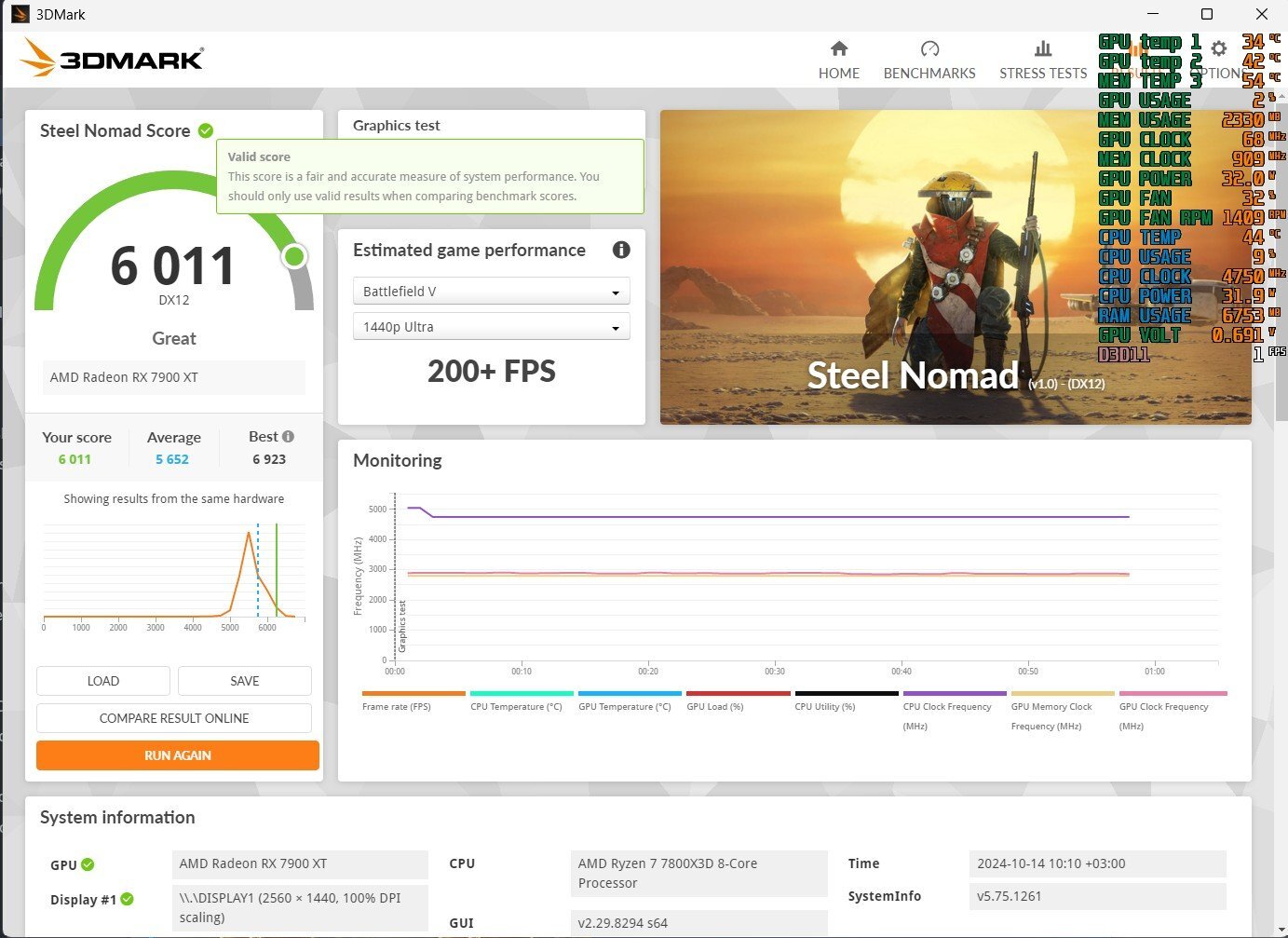This screenshot has height=938, width=1288.
Task: Select the STRESS TESTS menu label
Action: [x=1043, y=73]
